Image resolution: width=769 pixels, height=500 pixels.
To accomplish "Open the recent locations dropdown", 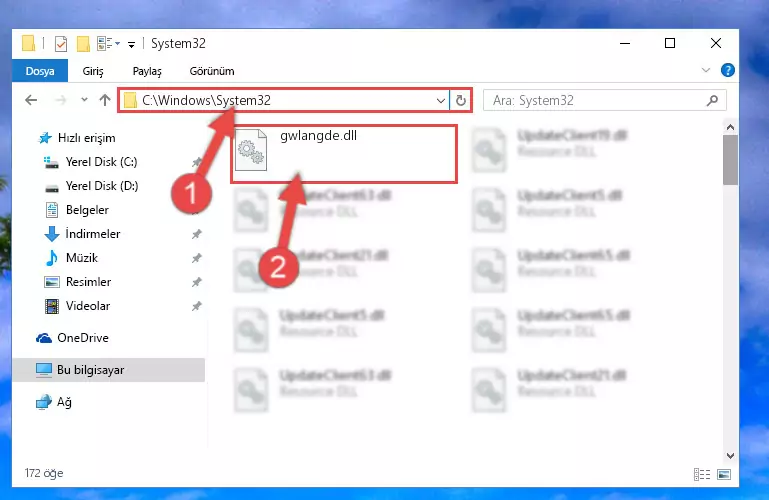I will point(84,100).
